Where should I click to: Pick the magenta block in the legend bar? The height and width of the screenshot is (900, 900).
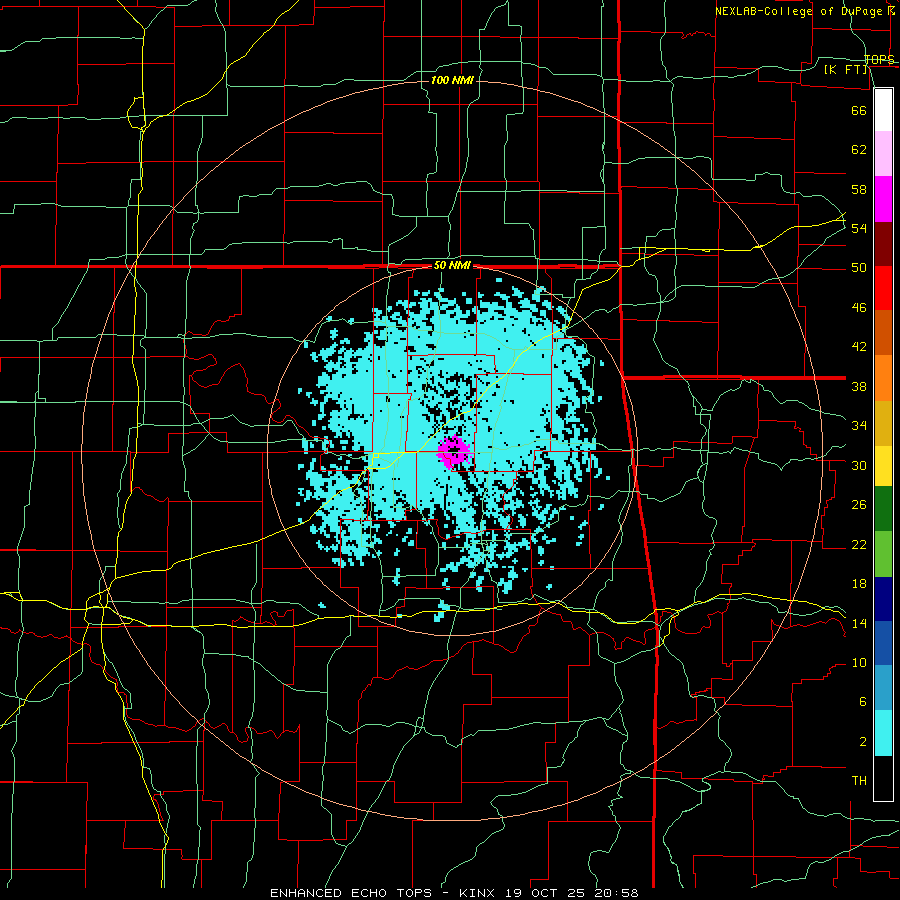click(883, 199)
